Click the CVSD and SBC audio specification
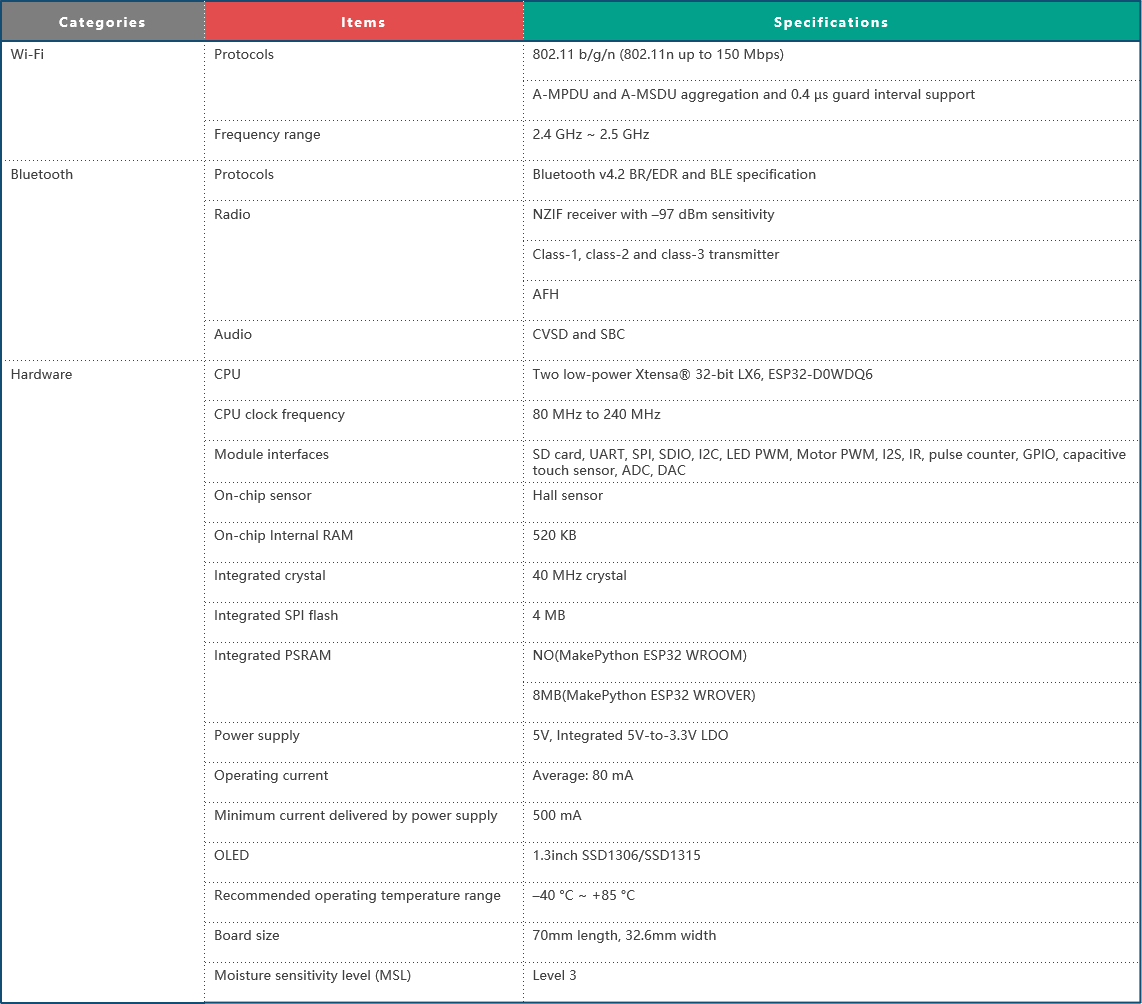 578,335
